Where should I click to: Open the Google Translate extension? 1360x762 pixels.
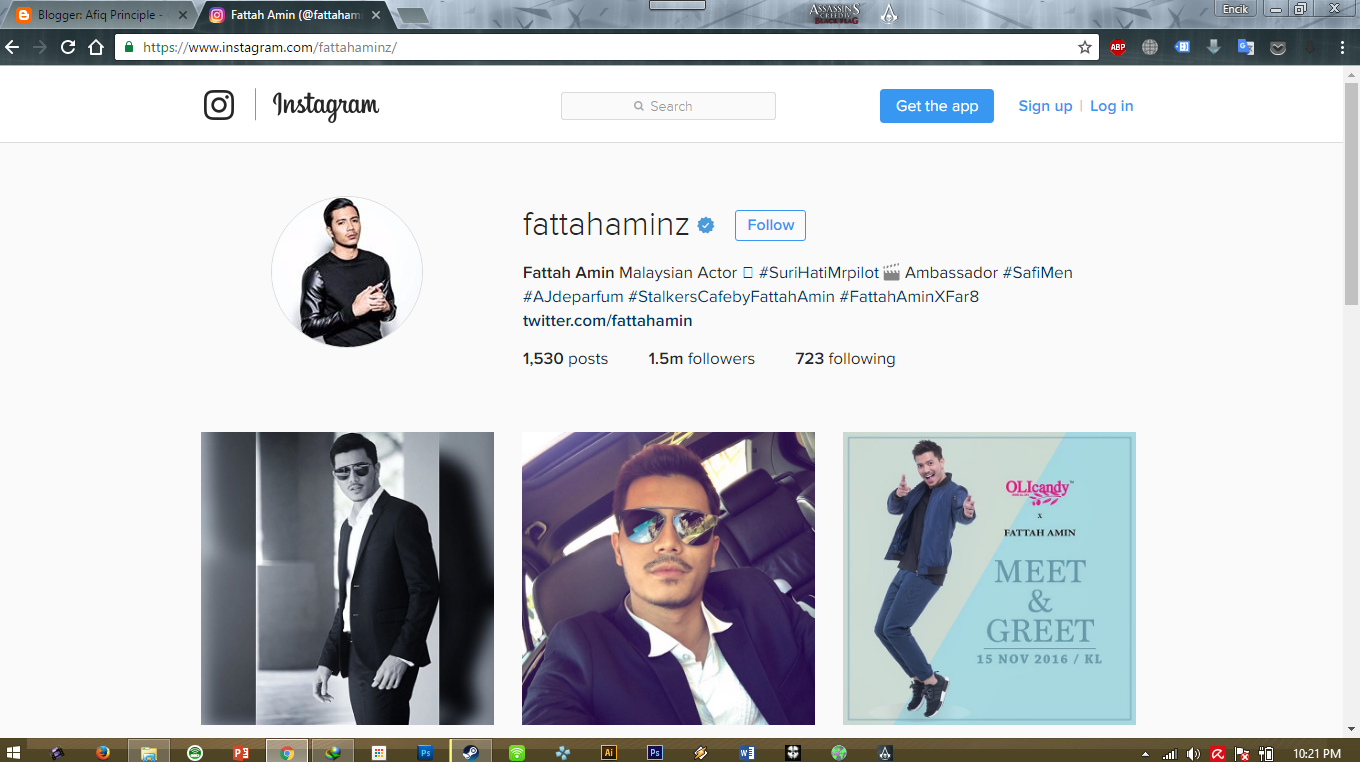click(1246, 47)
